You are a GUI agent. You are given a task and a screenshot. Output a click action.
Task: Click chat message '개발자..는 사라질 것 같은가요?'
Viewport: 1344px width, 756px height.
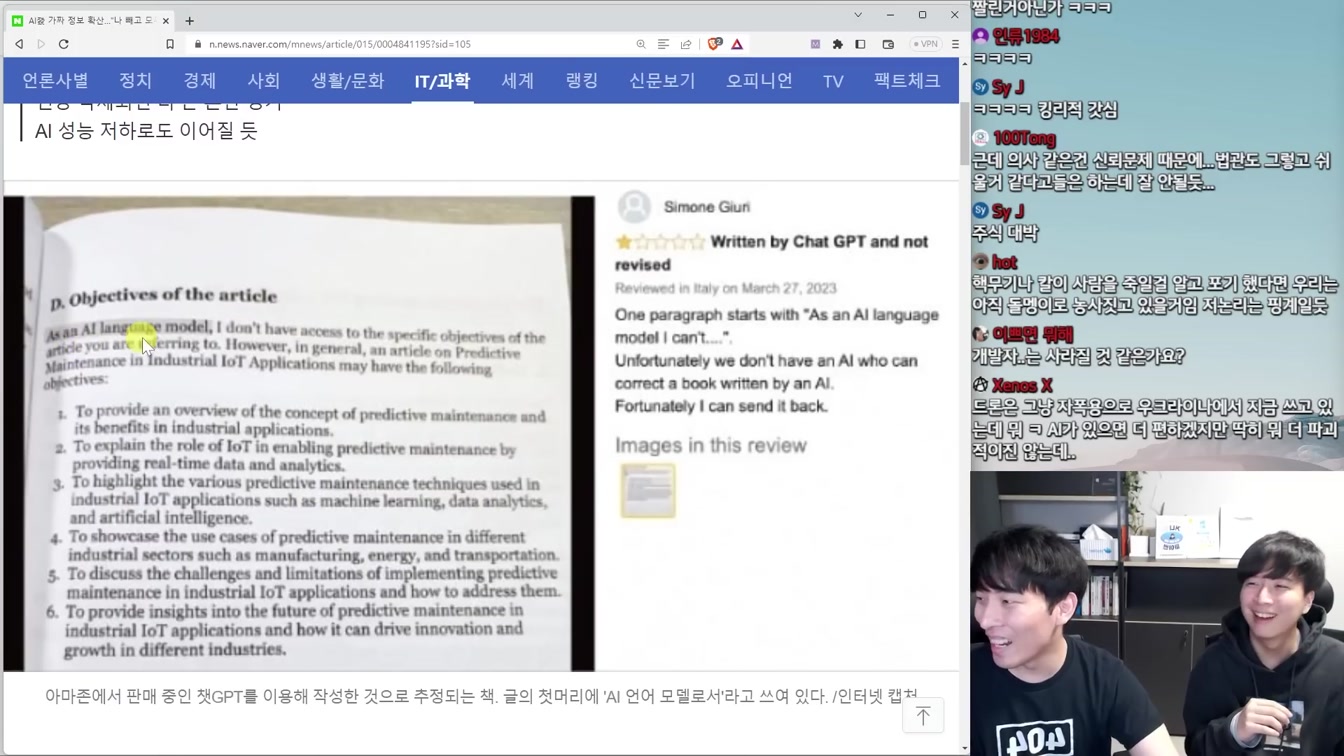click(1078, 356)
